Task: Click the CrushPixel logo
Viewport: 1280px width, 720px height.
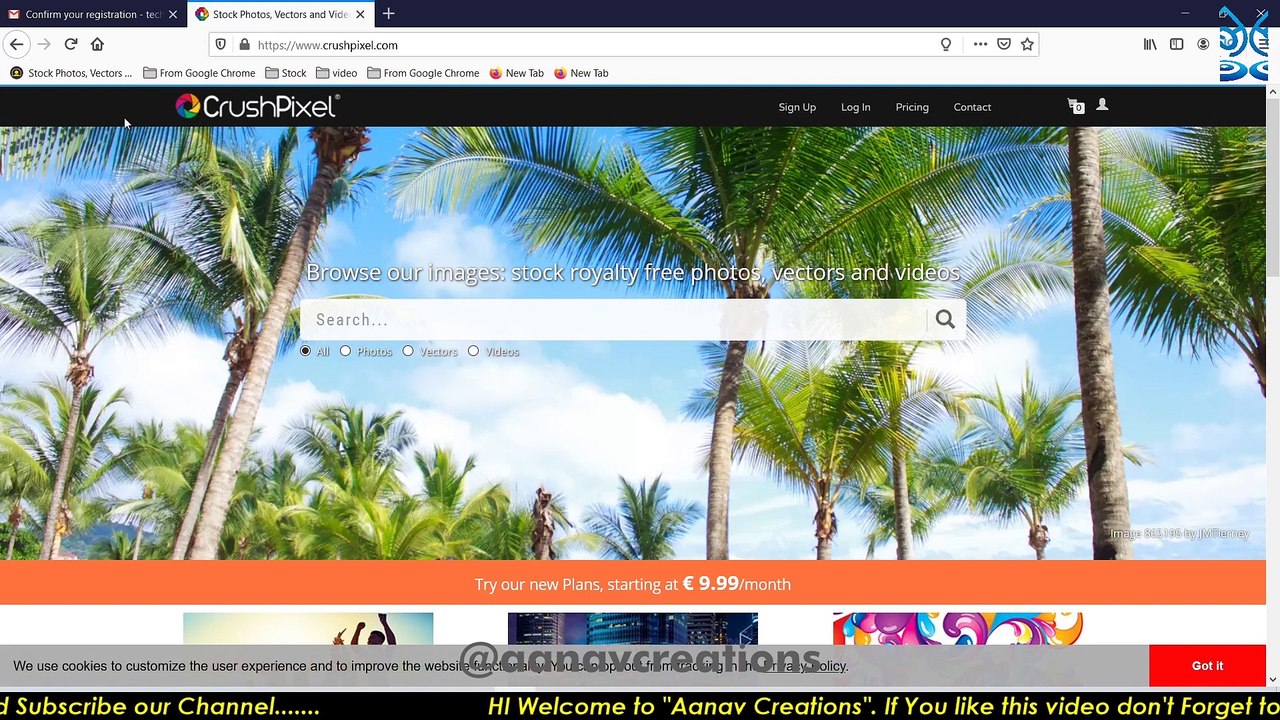Action: point(258,106)
